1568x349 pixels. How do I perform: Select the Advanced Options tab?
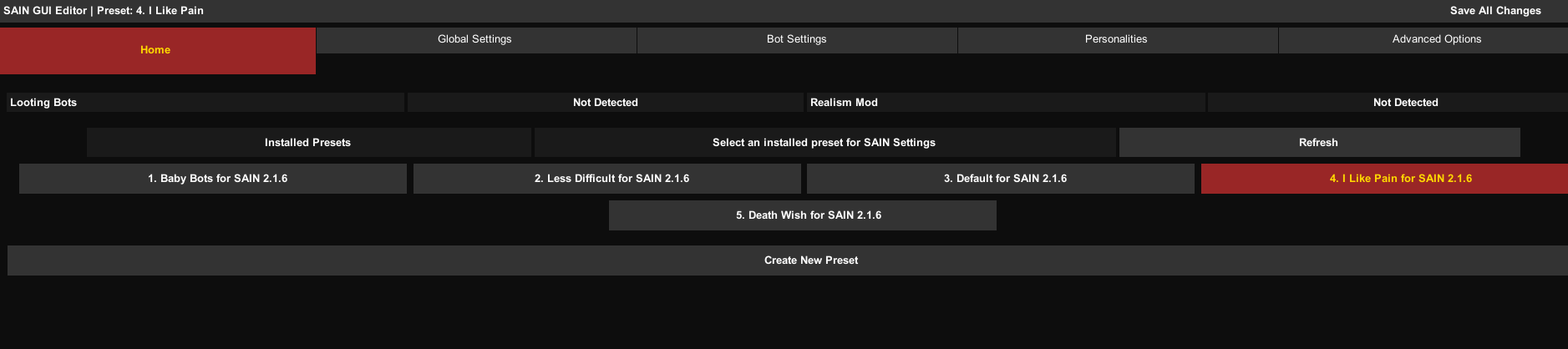(x=1436, y=39)
